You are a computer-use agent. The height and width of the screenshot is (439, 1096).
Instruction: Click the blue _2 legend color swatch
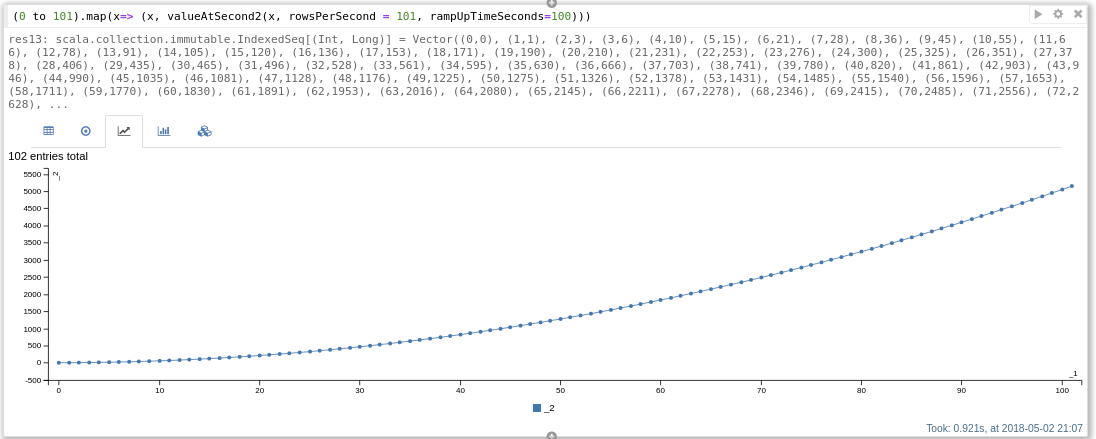pyautogui.click(x=537, y=408)
